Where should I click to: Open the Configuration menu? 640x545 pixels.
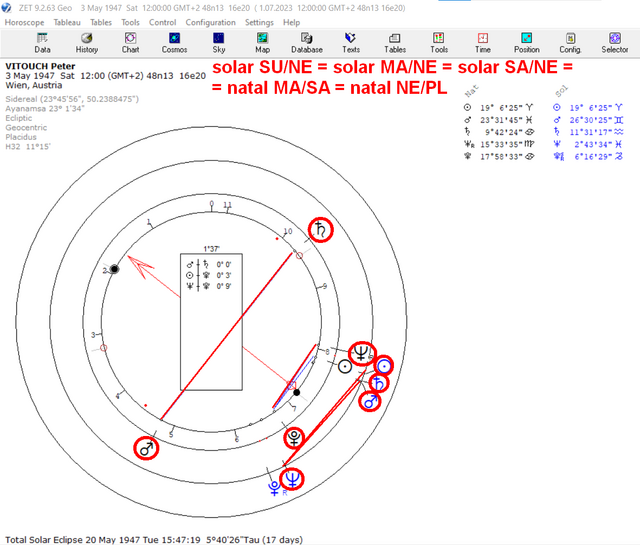pyautogui.click(x=210, y=22)
